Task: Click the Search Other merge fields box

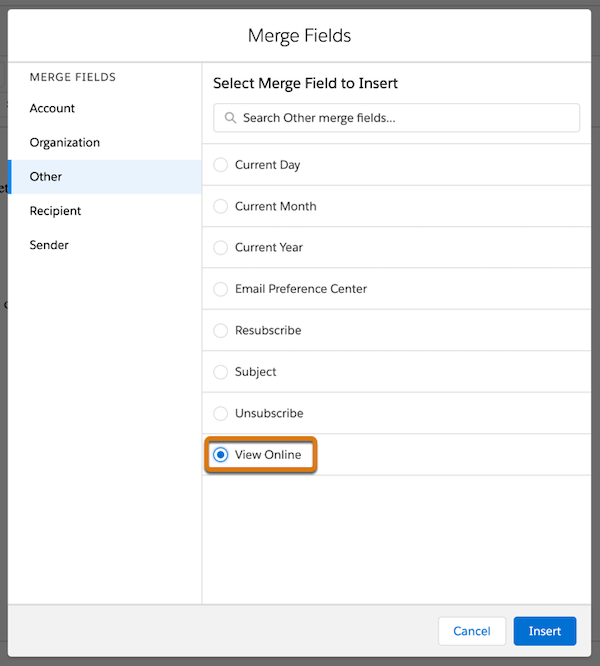Action: point(397,118)
